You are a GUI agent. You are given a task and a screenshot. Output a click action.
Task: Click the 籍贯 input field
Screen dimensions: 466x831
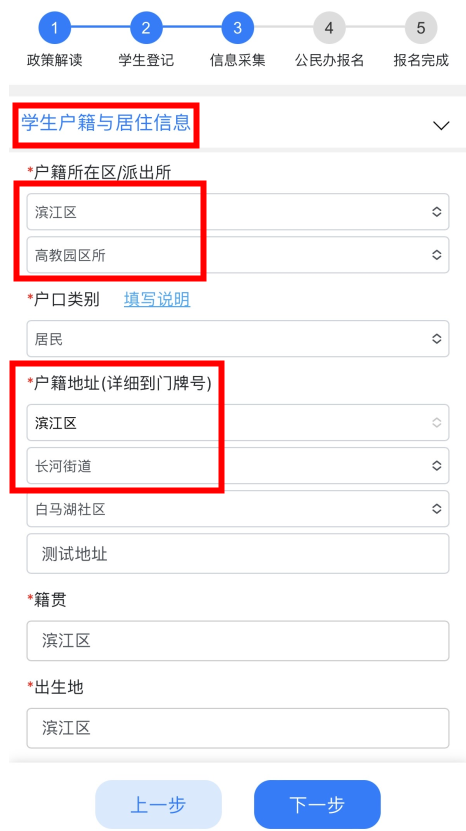coord(238,641)
